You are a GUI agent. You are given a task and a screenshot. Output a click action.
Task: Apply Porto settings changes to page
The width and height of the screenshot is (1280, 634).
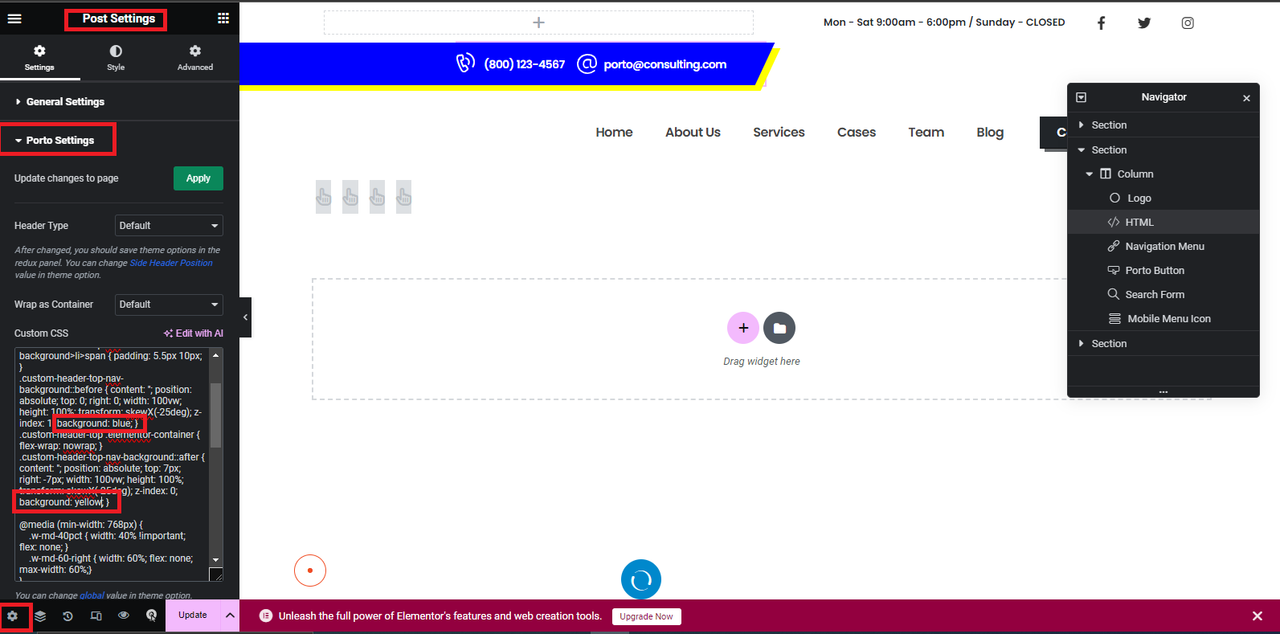pyautogui.click(x=198, y=178)
